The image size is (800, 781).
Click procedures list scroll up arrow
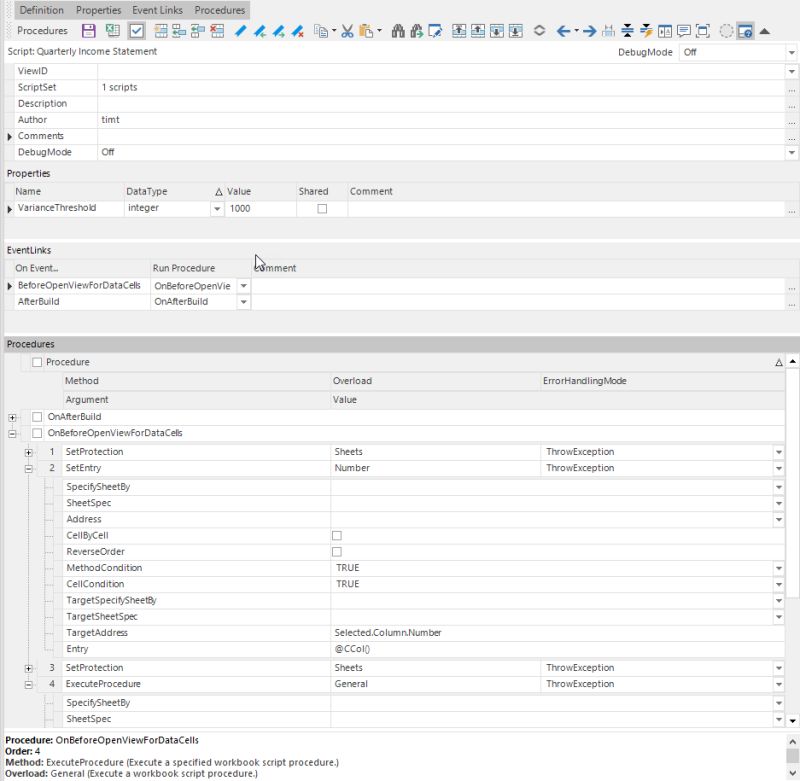tap(792, 361)
